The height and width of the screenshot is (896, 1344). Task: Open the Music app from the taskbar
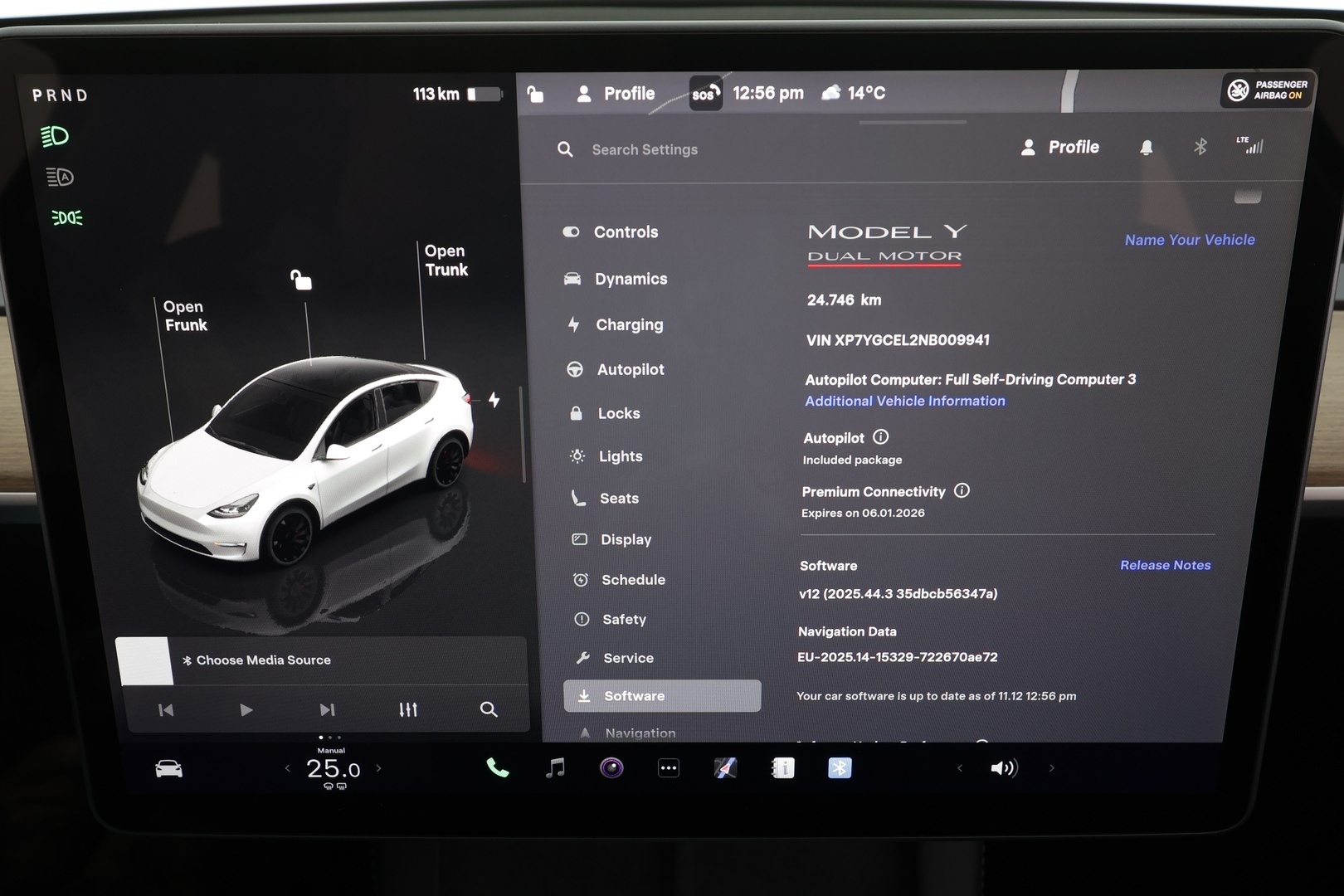tap(556, 768)
